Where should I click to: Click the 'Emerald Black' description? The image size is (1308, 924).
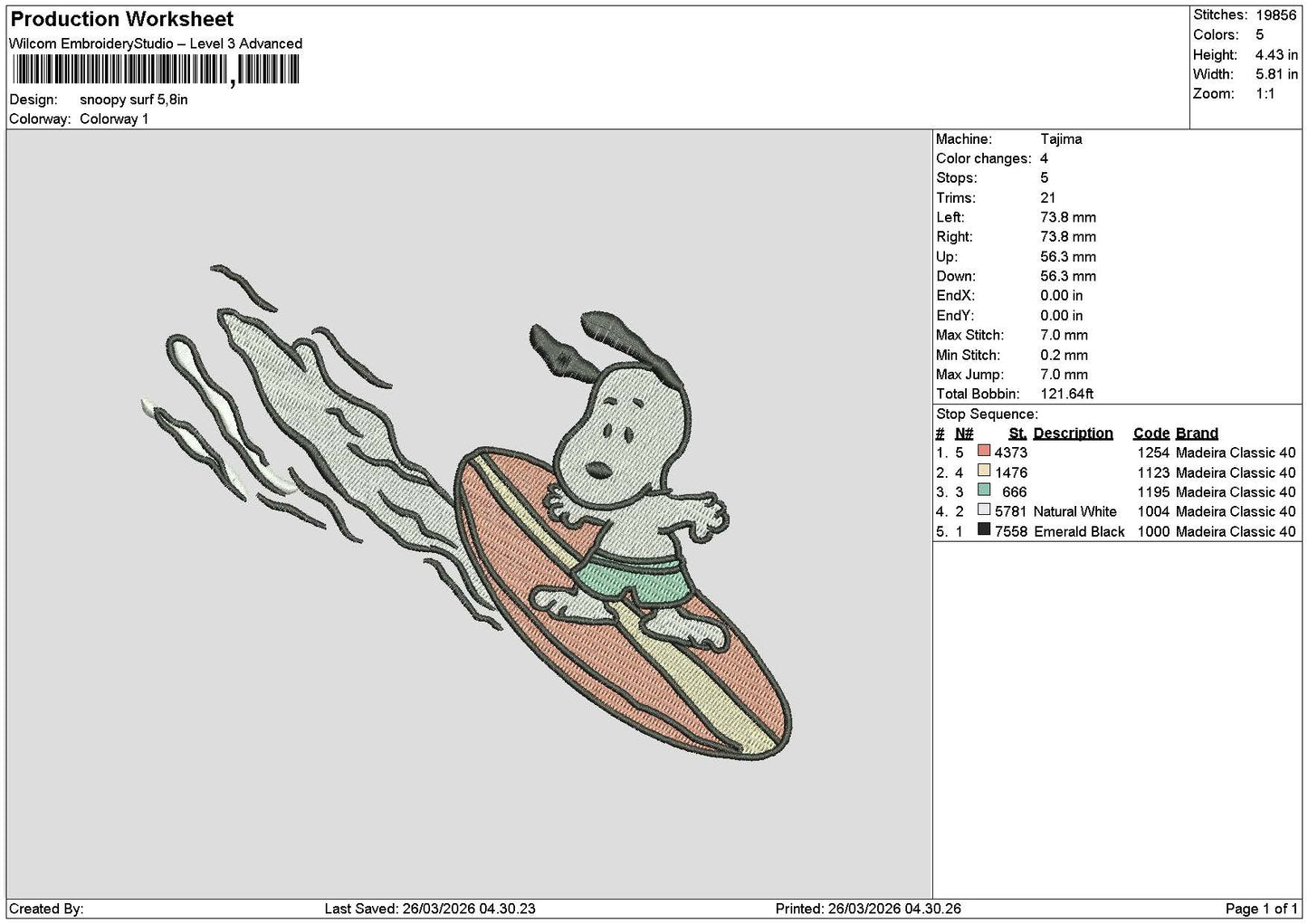(x=1079, y=532)
